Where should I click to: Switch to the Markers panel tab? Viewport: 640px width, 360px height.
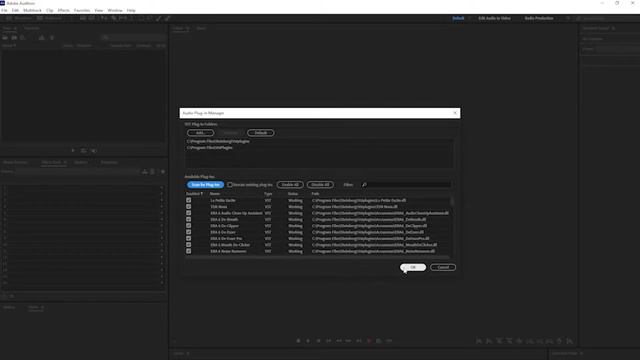[x=81, y=162]
